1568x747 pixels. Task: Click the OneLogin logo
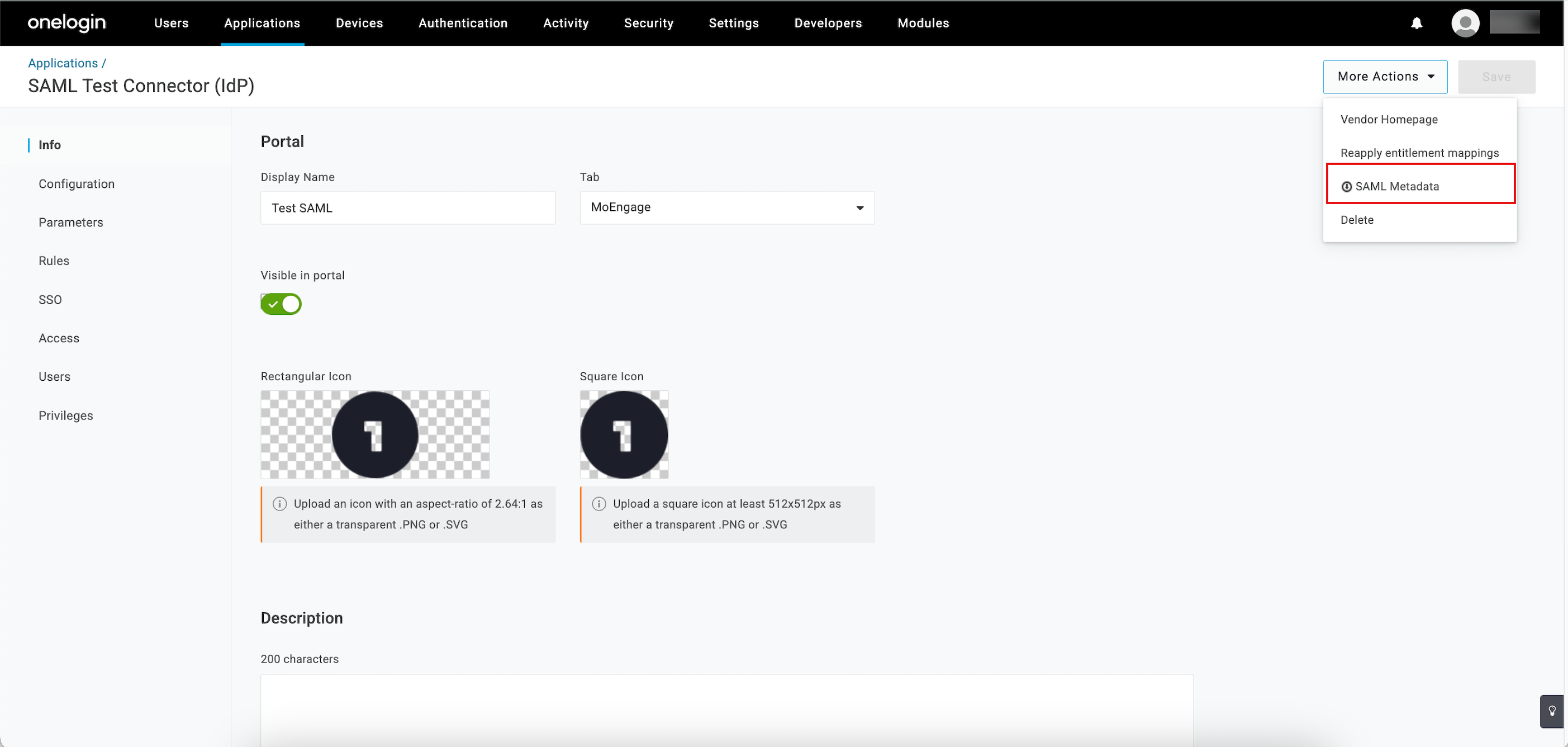pos(67,23)
